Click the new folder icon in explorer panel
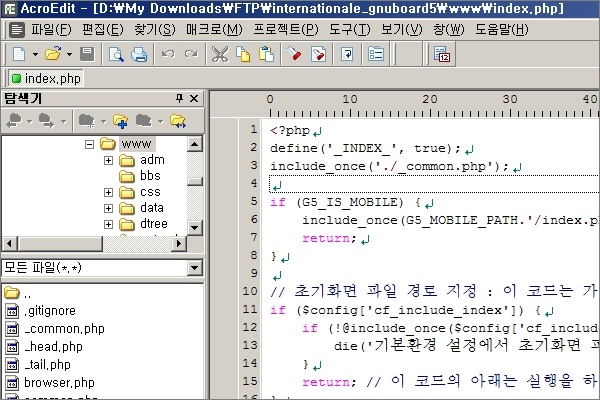 (x=121, y=121)
